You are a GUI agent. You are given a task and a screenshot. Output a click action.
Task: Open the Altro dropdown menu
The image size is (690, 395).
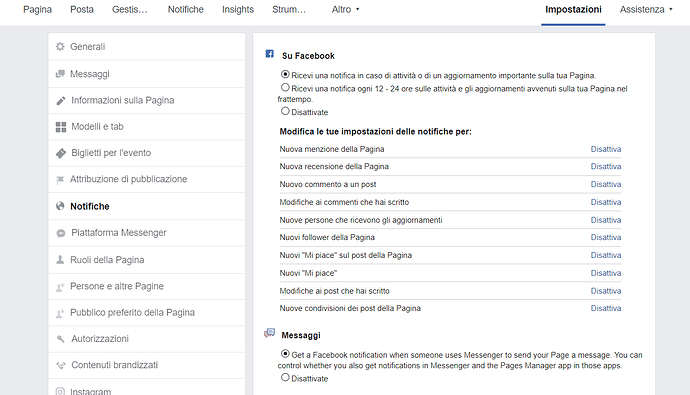coord(345,9)
